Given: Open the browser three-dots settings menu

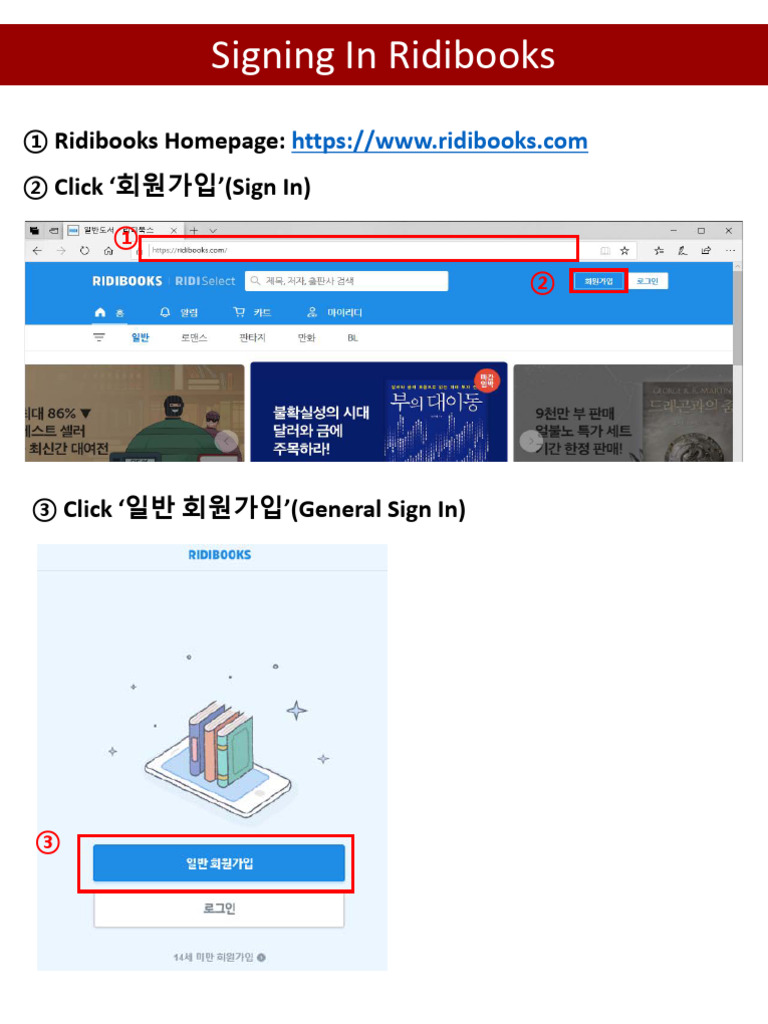Looking at the screenshot, I should coord(730,251).
